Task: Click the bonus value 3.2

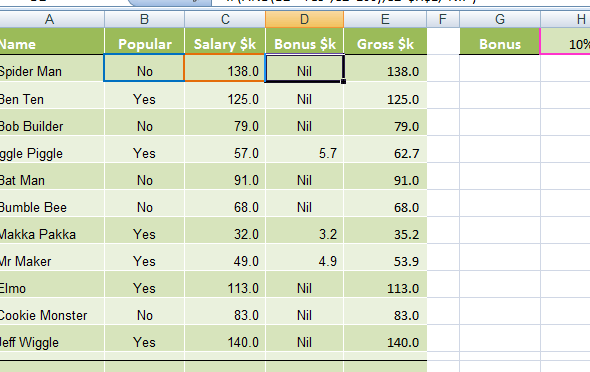Action: tap(304, 231)
